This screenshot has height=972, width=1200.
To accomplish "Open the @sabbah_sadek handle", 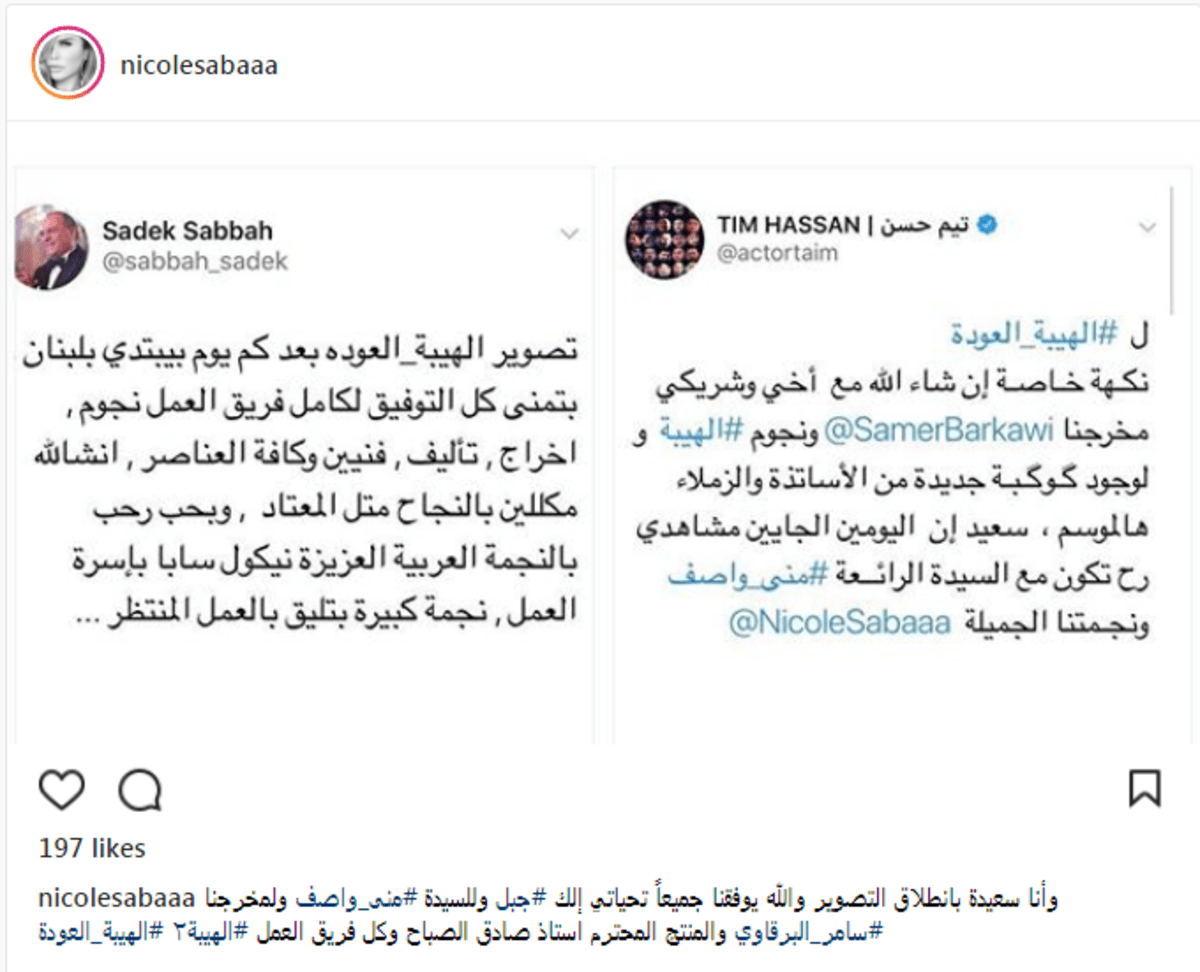I will click(x=195, y=262).
